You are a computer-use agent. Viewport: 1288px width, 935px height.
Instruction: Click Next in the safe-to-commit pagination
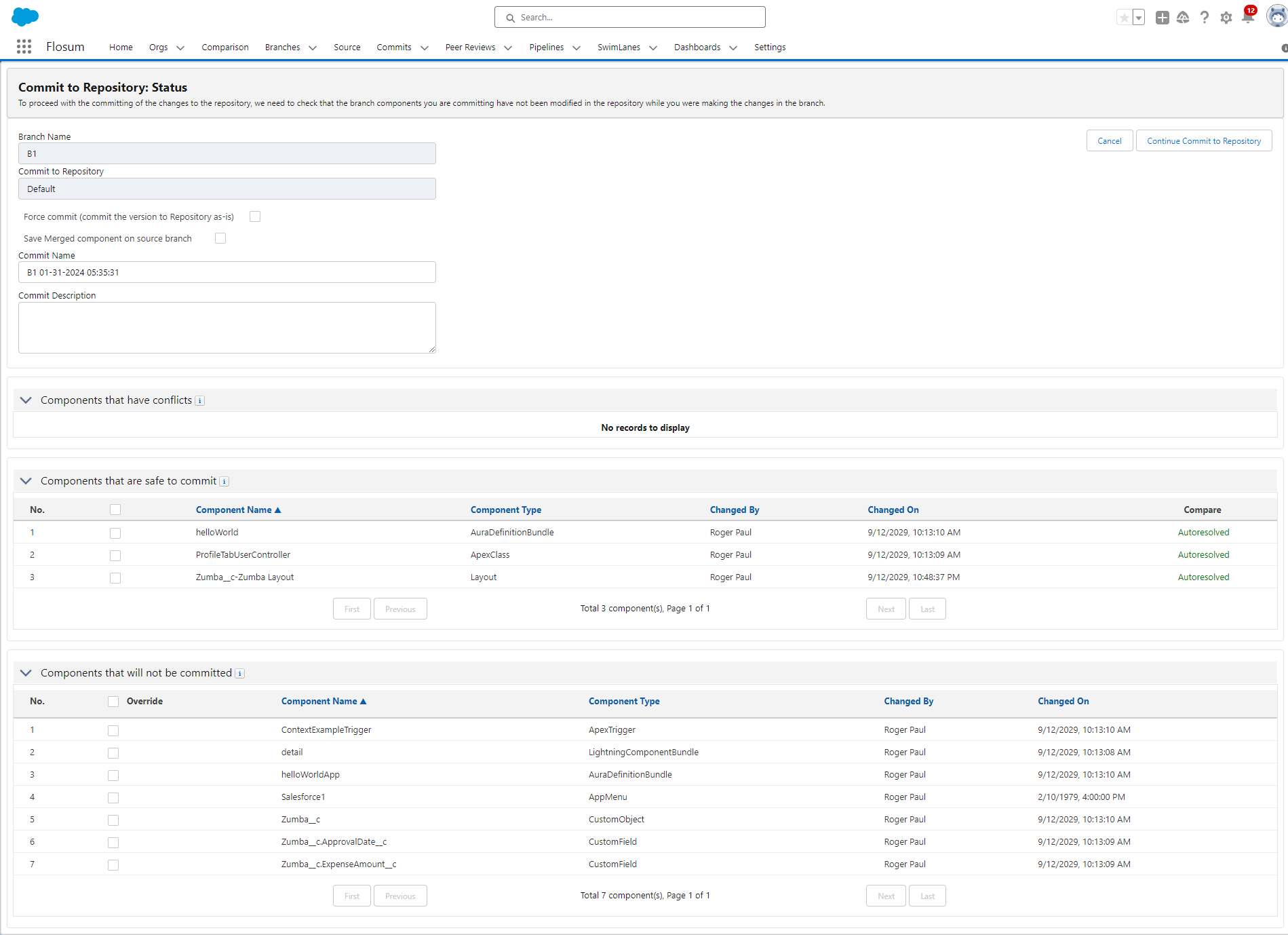tap(886, 609)
